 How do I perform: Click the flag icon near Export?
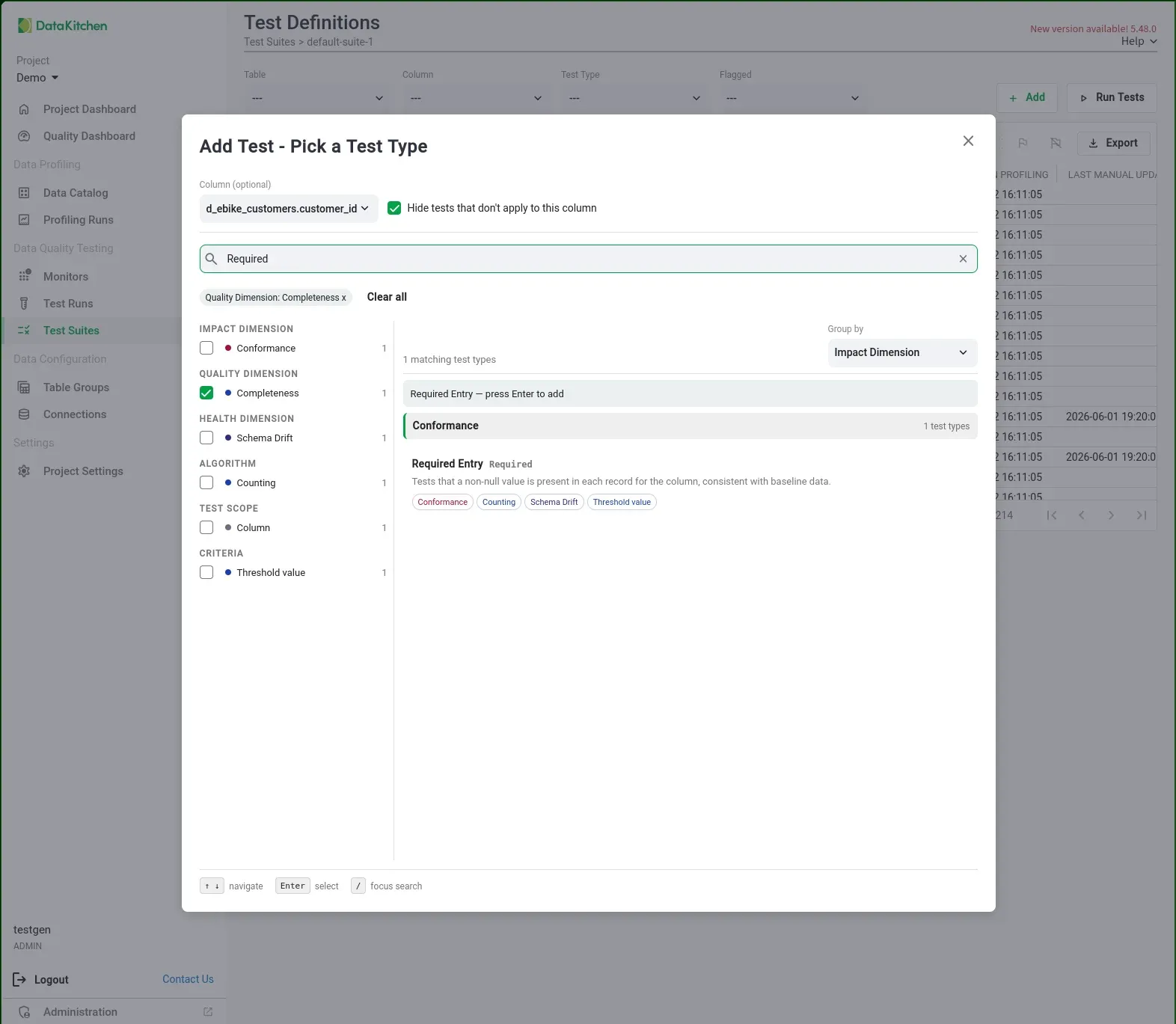point(1023,143)
